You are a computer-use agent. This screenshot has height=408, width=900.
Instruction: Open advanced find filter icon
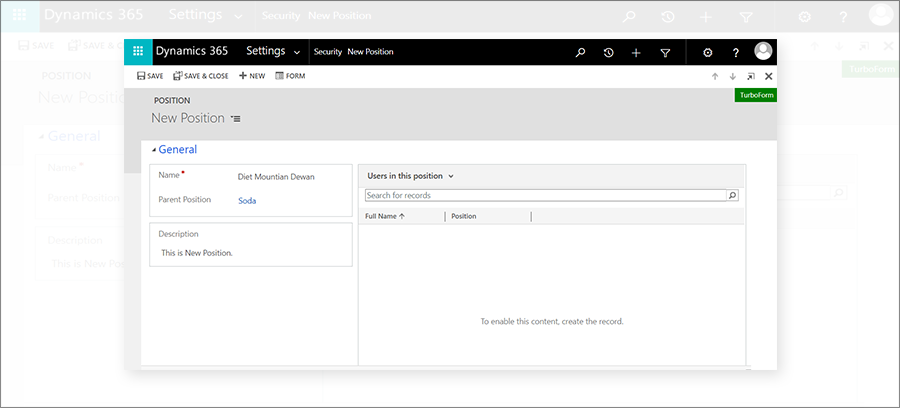tap(665, 52)
